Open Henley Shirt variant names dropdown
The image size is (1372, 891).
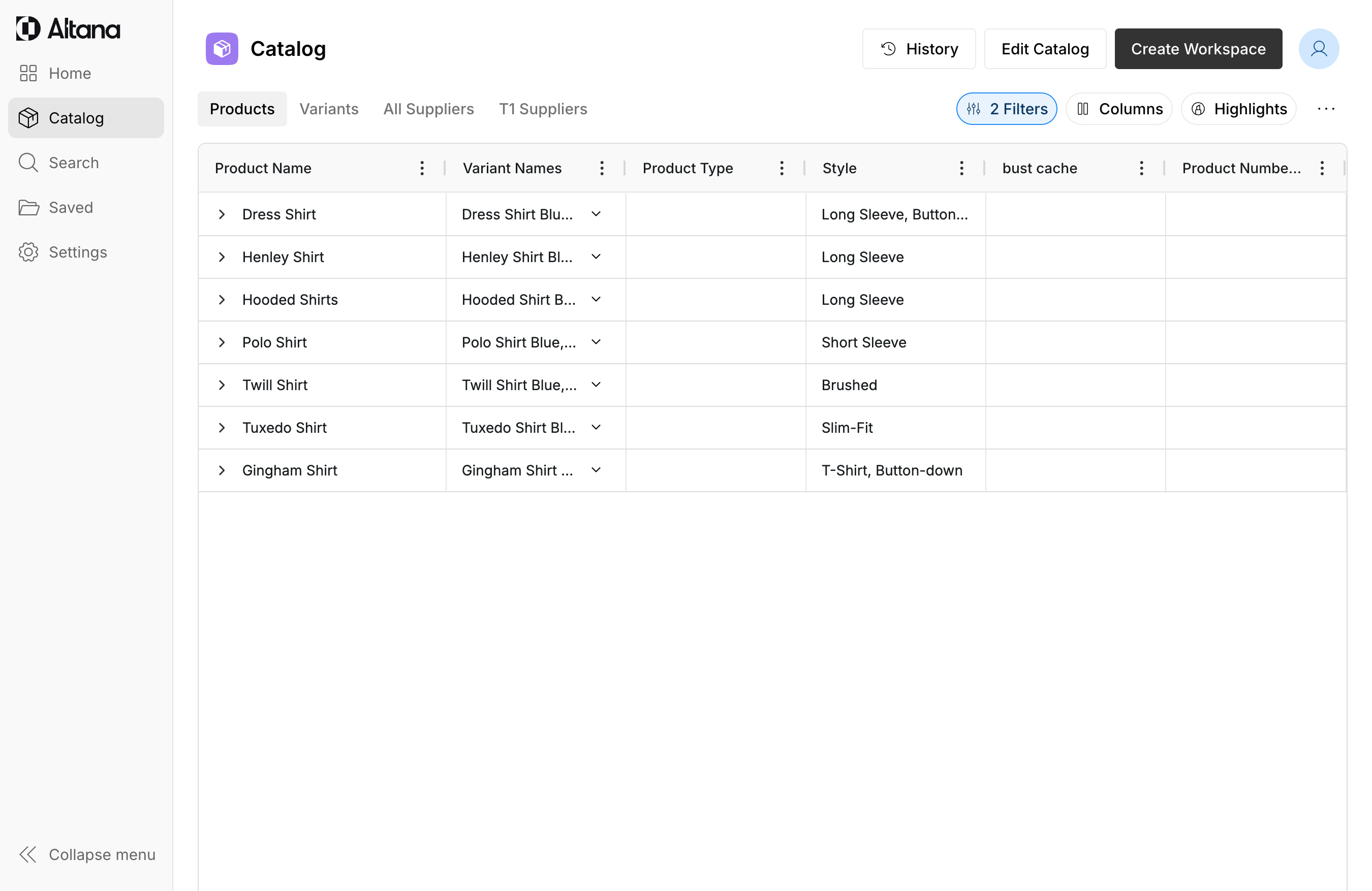(x=596, y=257)
